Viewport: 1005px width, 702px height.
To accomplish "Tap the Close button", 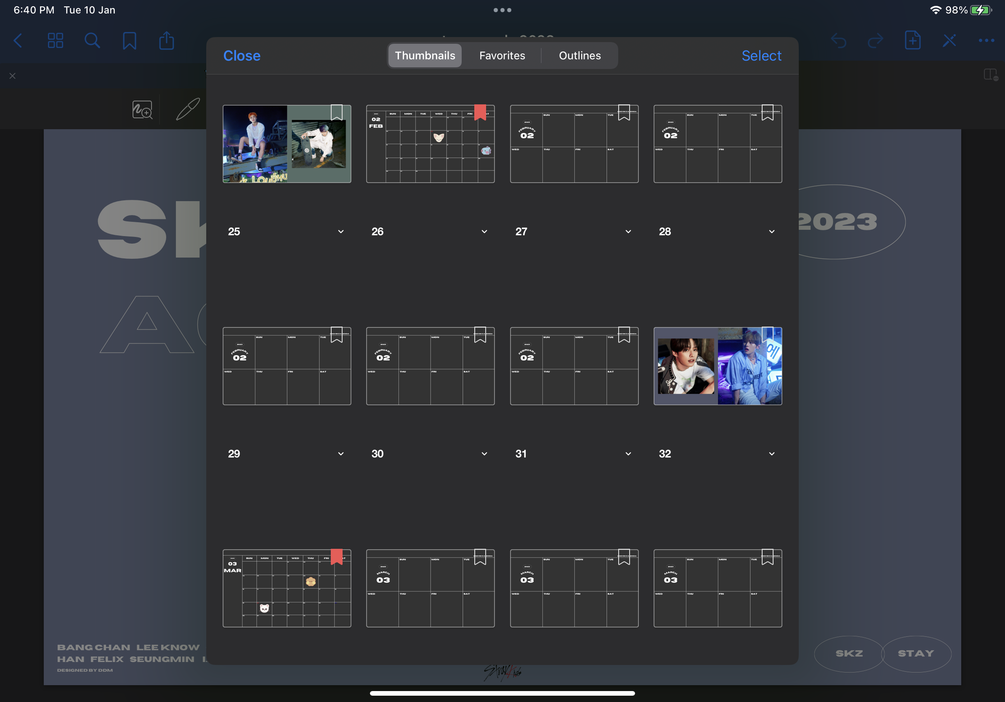I will click(242, 56).
